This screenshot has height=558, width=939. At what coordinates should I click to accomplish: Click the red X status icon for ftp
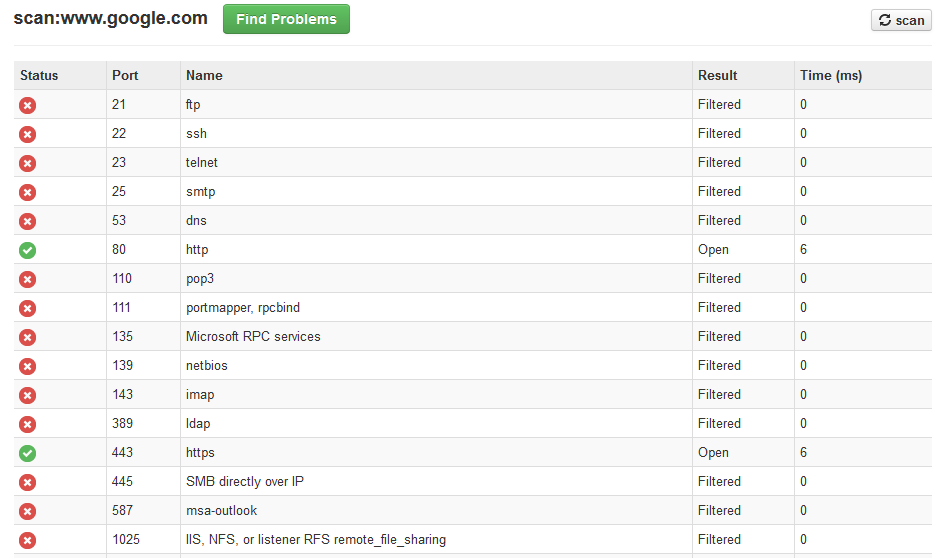pyautogui.click(x=28, y=105)
